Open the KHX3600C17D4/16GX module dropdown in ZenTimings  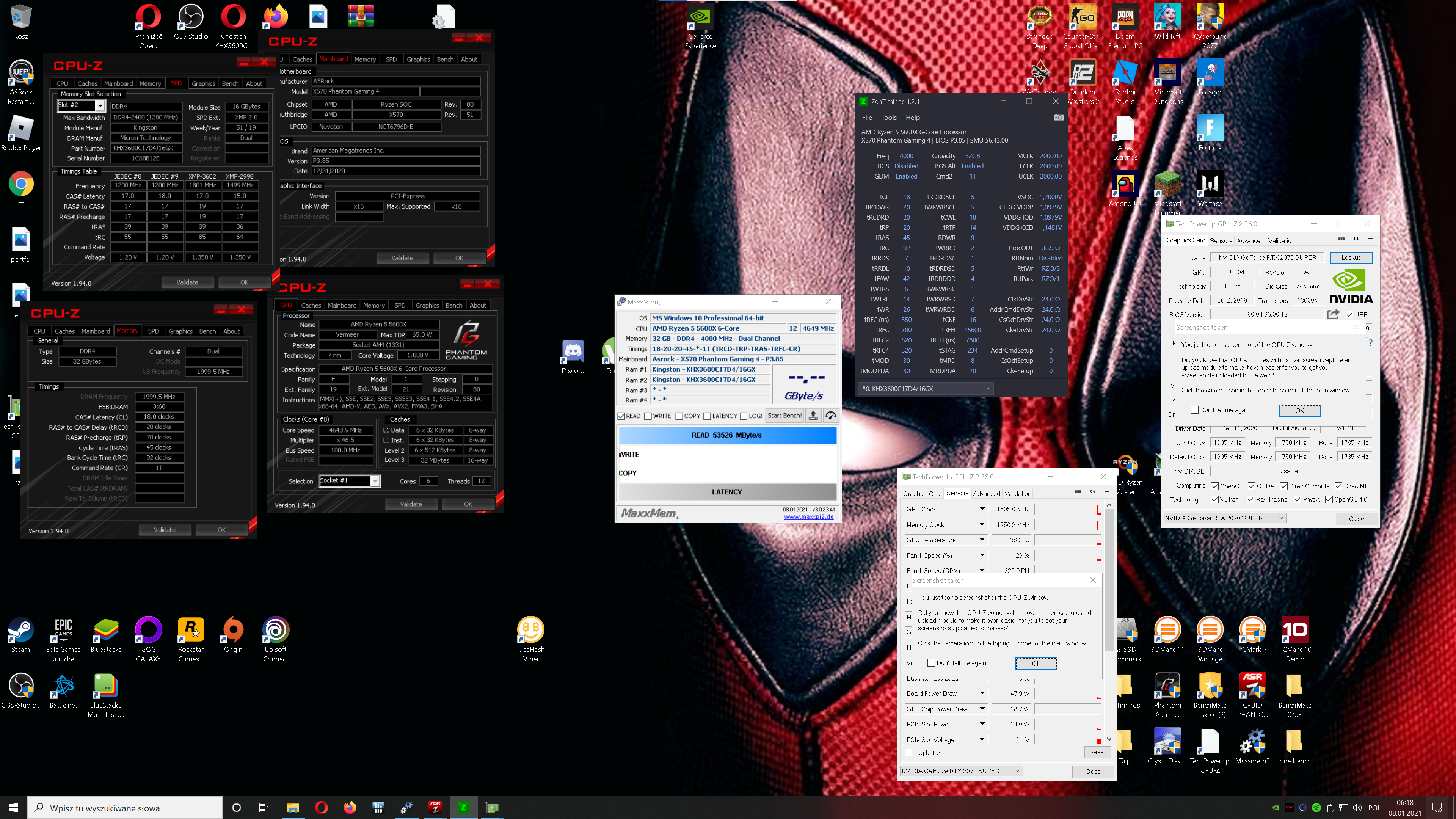tap(925, 388)
